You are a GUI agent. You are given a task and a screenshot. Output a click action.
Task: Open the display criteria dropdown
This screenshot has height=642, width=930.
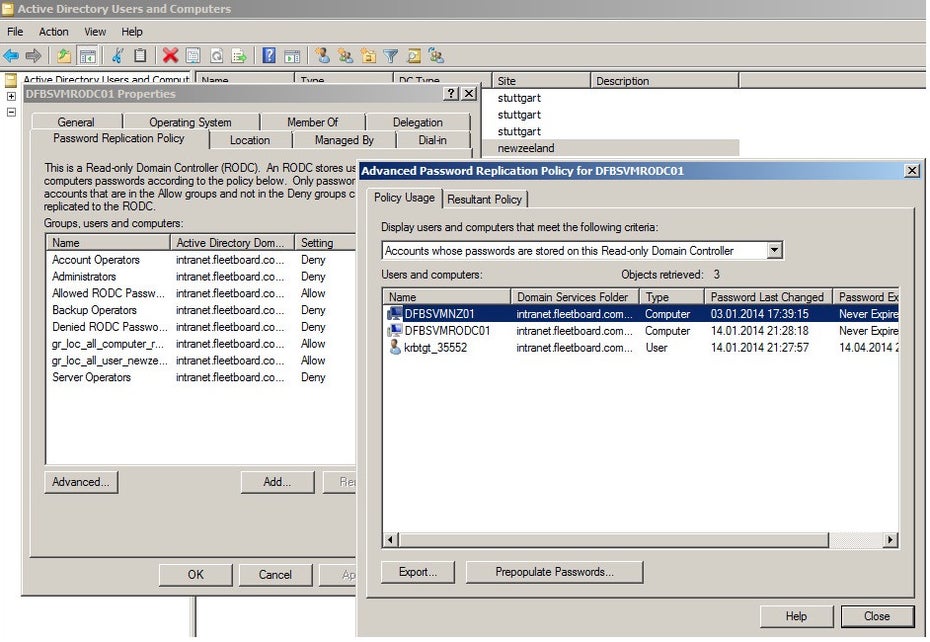(x=774, y=250)
